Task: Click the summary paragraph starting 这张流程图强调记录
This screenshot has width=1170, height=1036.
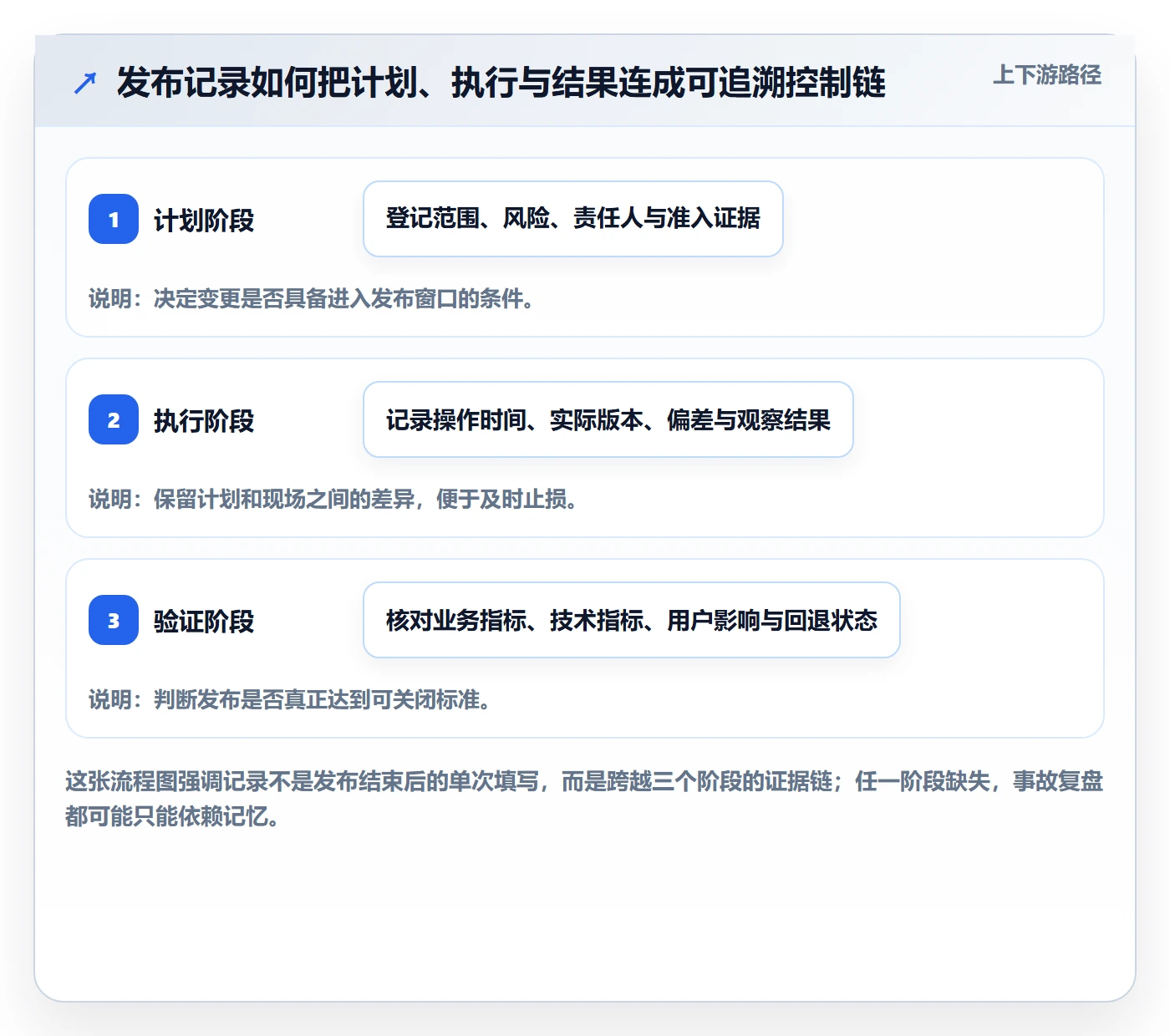Action: click(584, 799)
